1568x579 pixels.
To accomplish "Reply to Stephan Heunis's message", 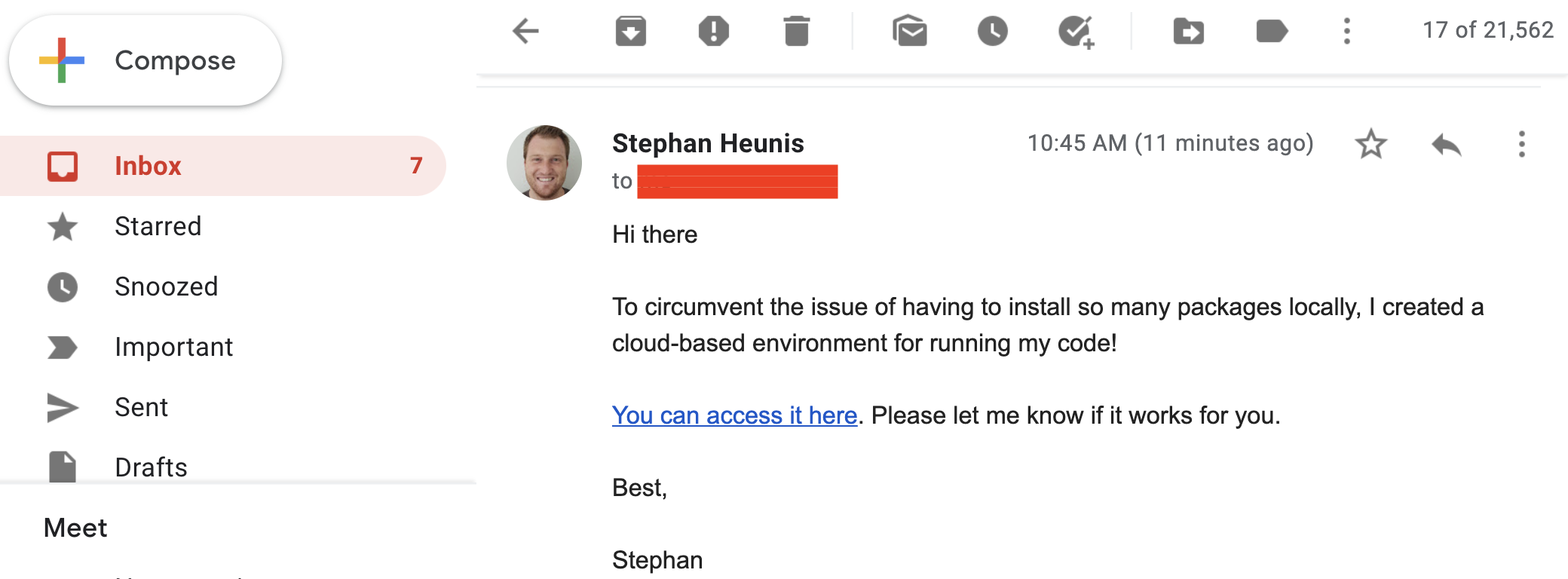I will coord(1446,144).
